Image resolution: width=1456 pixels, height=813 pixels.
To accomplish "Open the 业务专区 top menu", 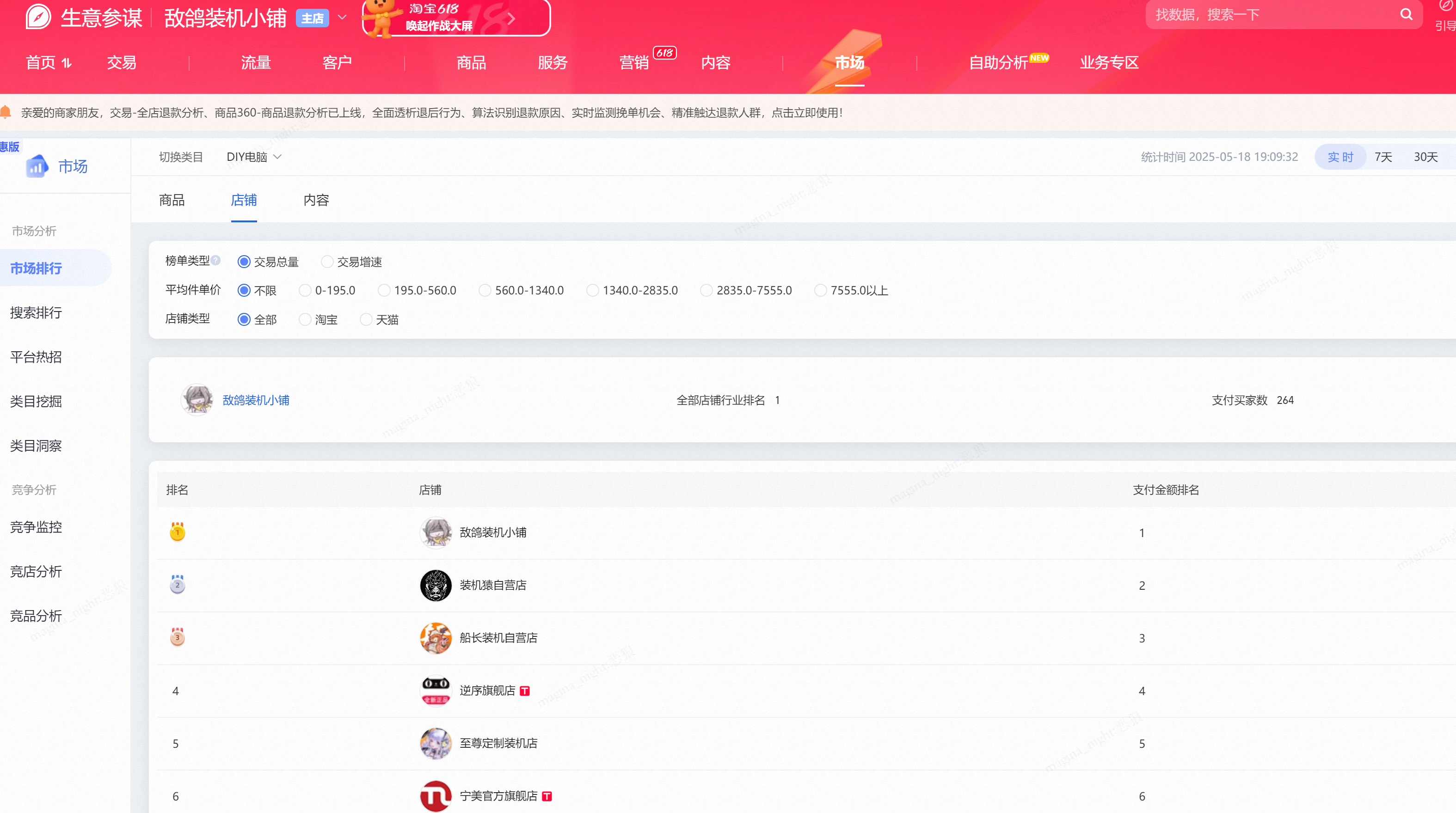I will click(1109, 63).
